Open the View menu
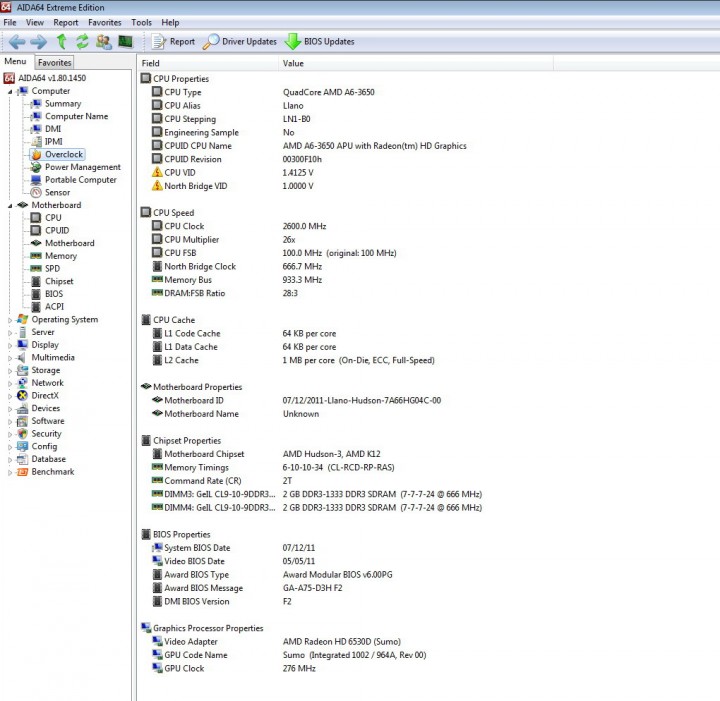720x701 pixels. [35, 22]
